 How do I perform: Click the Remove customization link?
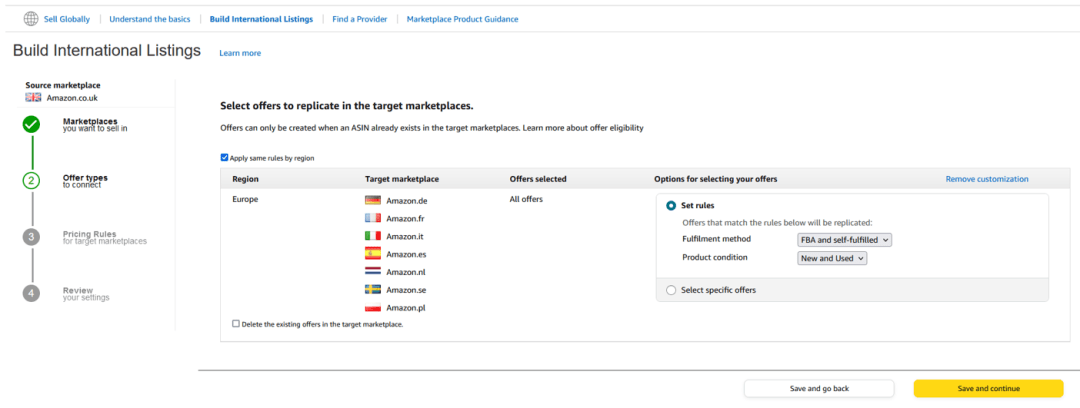tap(986, 179)
